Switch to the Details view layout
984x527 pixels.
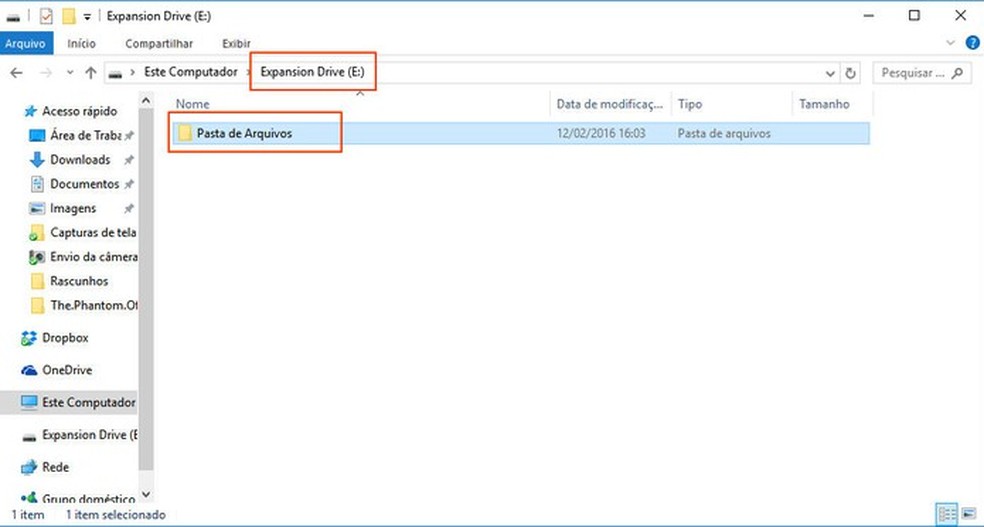pyautogui.click(x=947, y=514)
